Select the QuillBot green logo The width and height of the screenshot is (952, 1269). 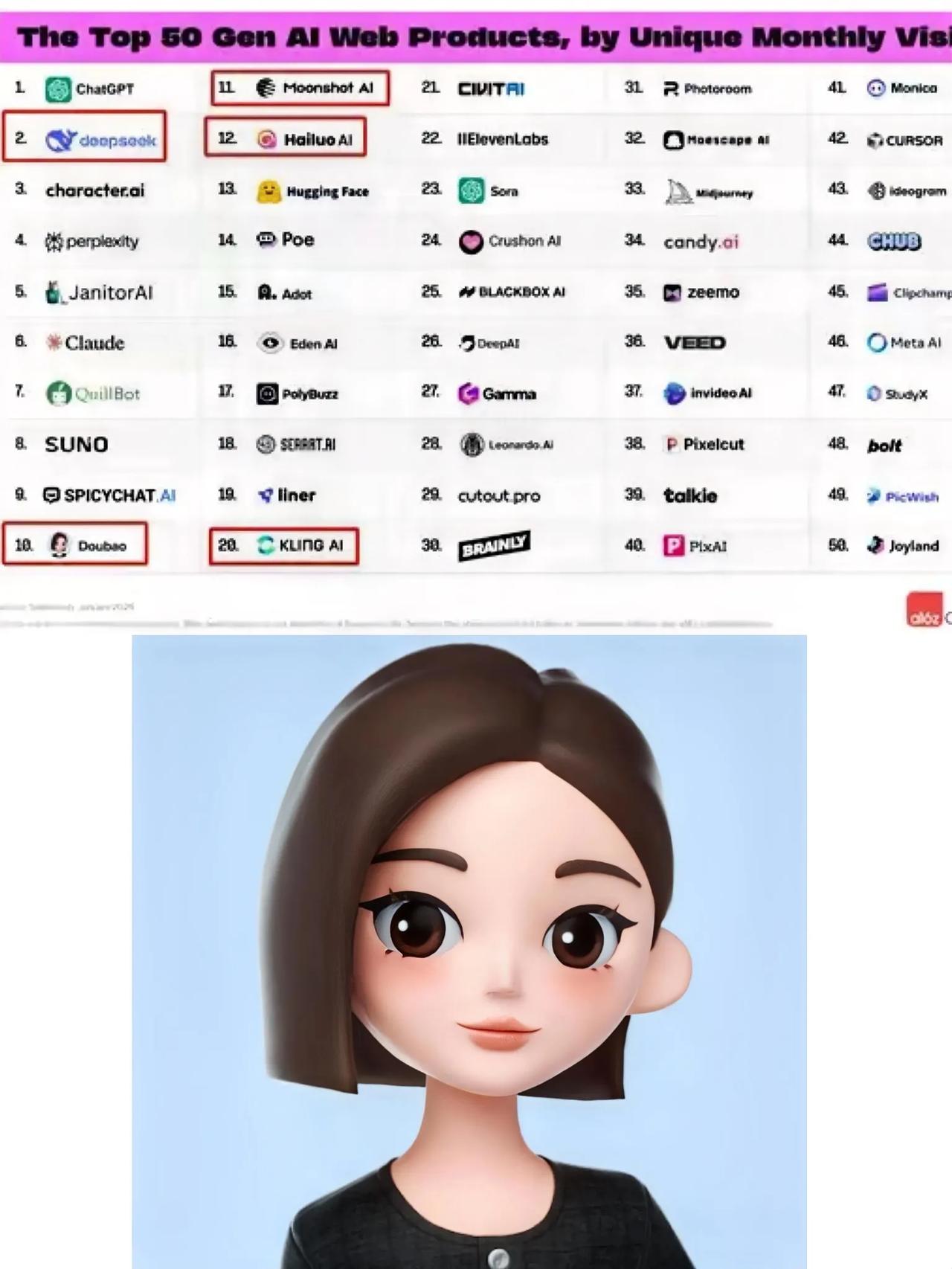click(58, 393)
